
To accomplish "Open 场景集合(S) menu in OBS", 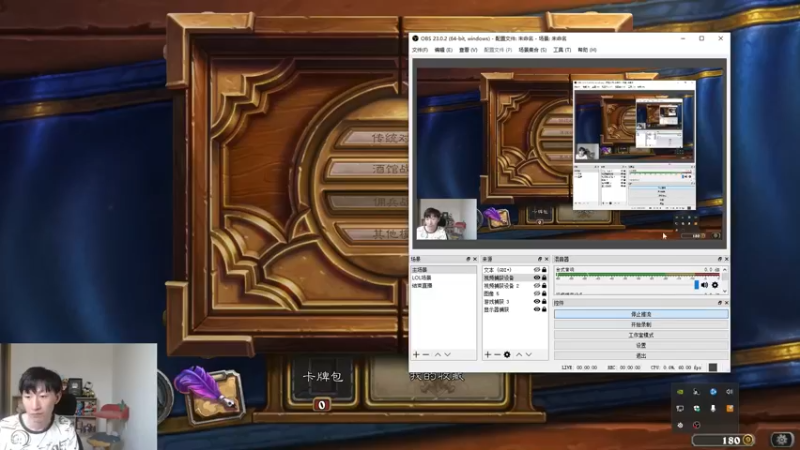I will [533, 50].
